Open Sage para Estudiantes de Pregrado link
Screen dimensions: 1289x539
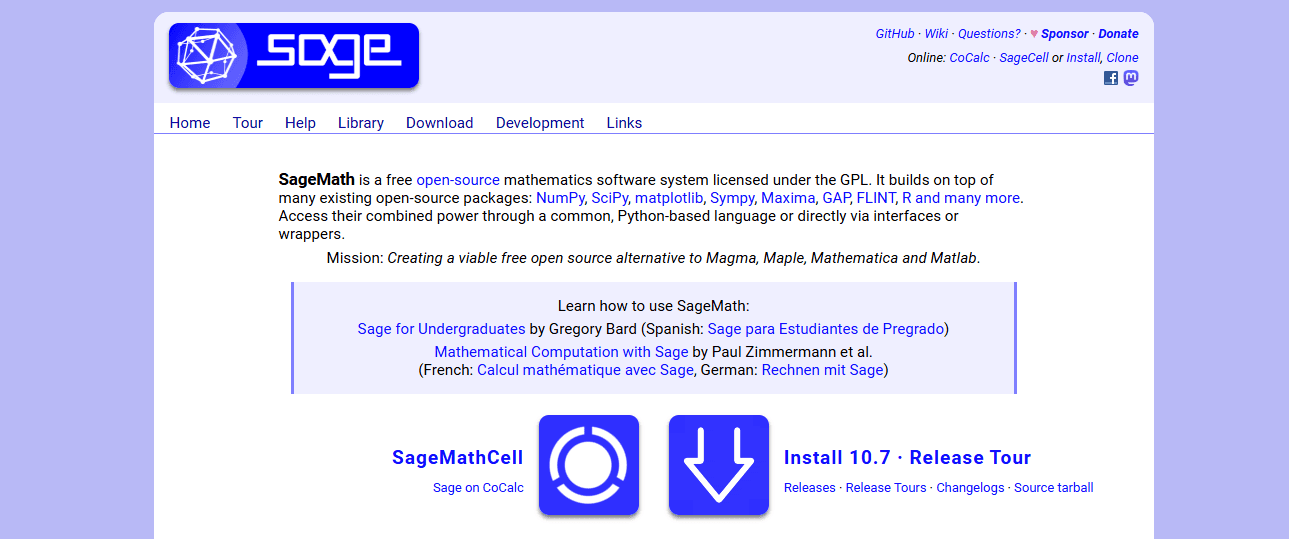point(825,329)
